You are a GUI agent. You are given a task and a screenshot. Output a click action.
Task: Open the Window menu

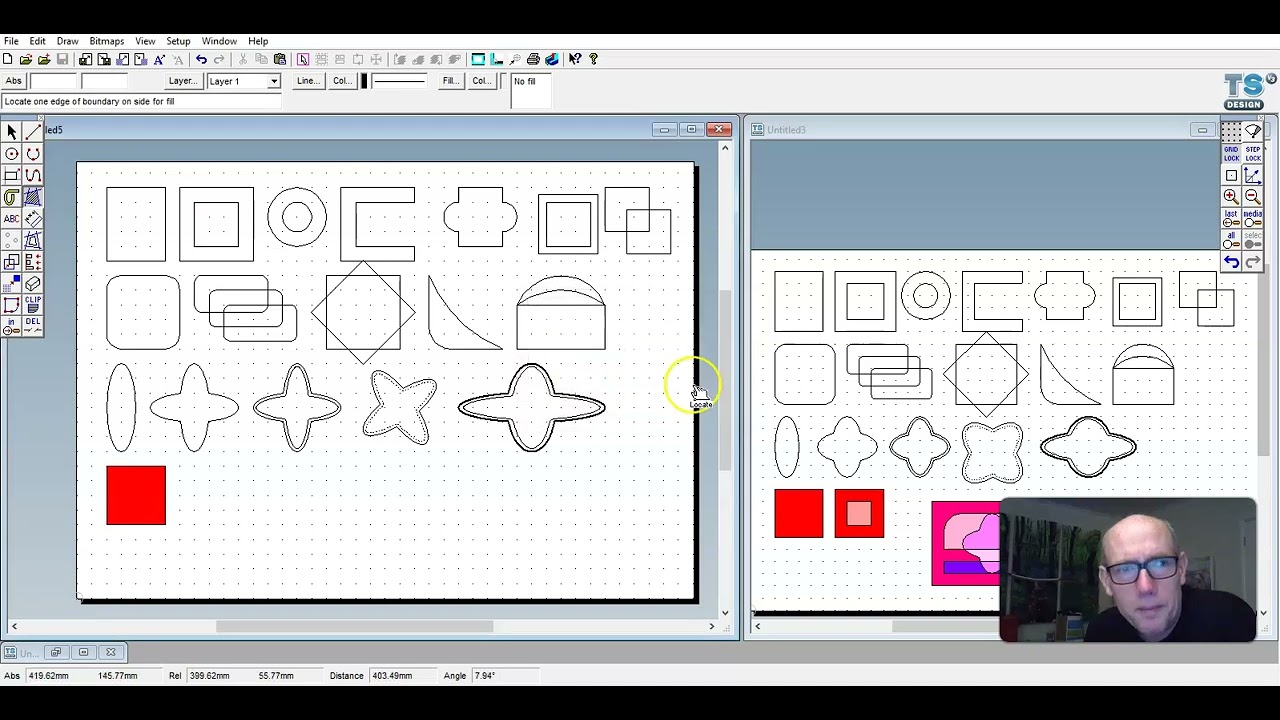219,41
